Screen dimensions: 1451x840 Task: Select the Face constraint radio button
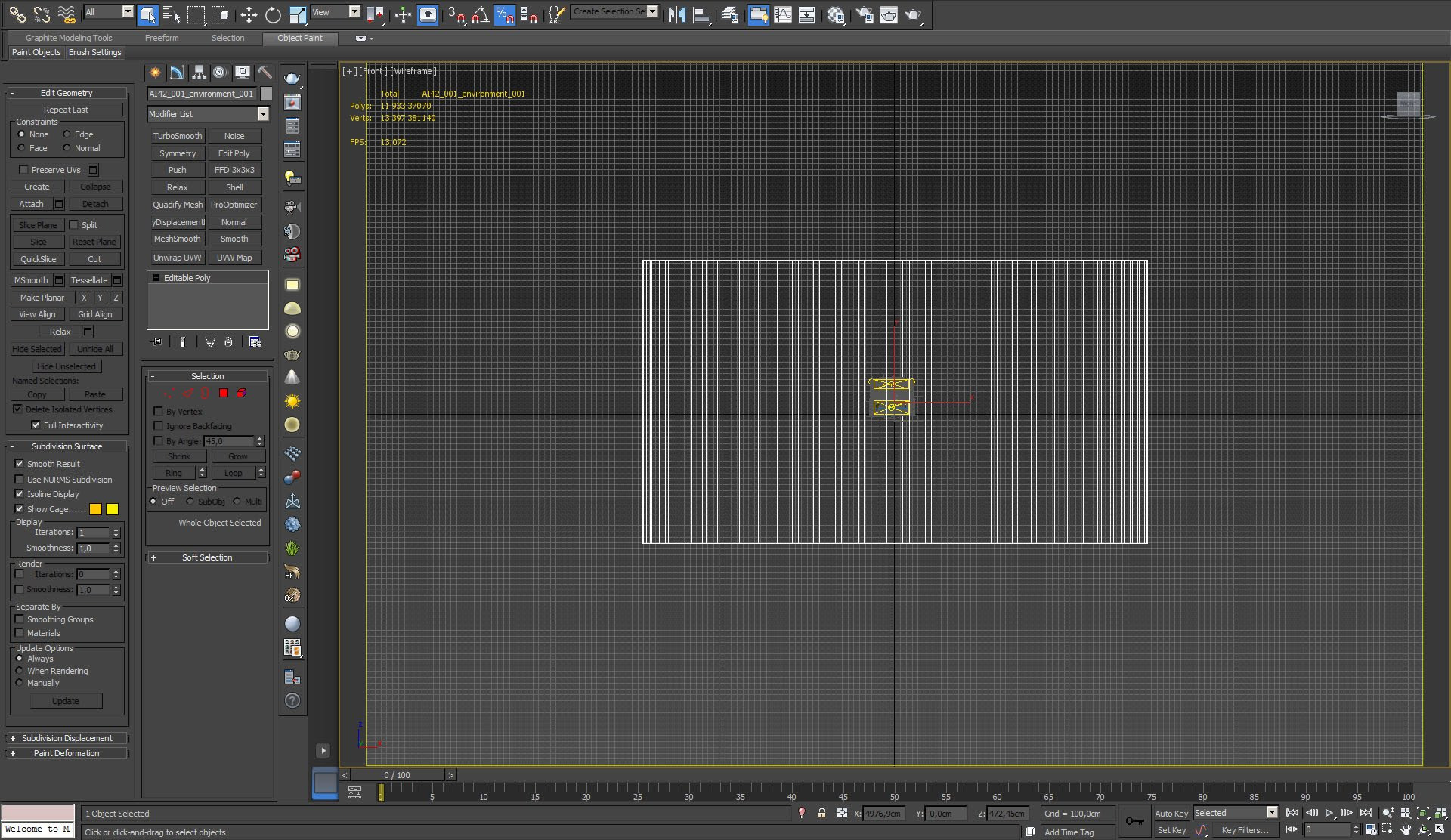click(x=21, y=148)
